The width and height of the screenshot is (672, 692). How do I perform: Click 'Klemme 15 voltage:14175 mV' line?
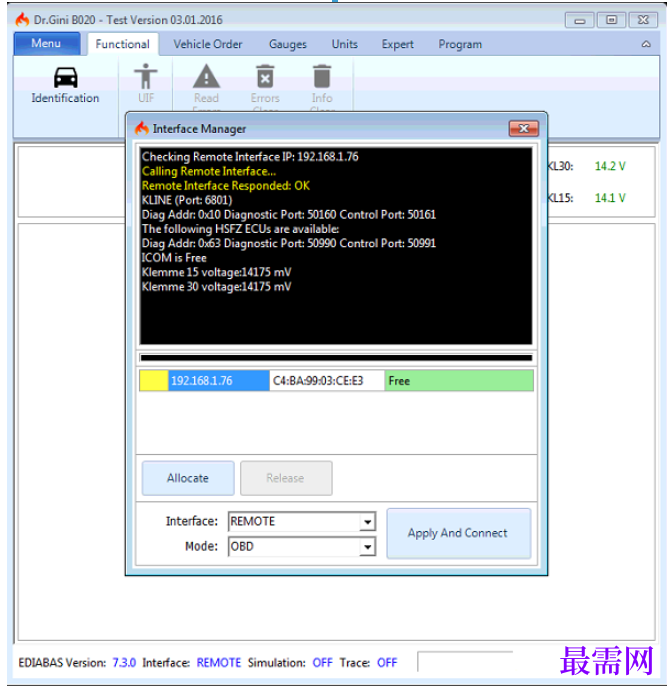pyautogui.click(x=216, y=272)
